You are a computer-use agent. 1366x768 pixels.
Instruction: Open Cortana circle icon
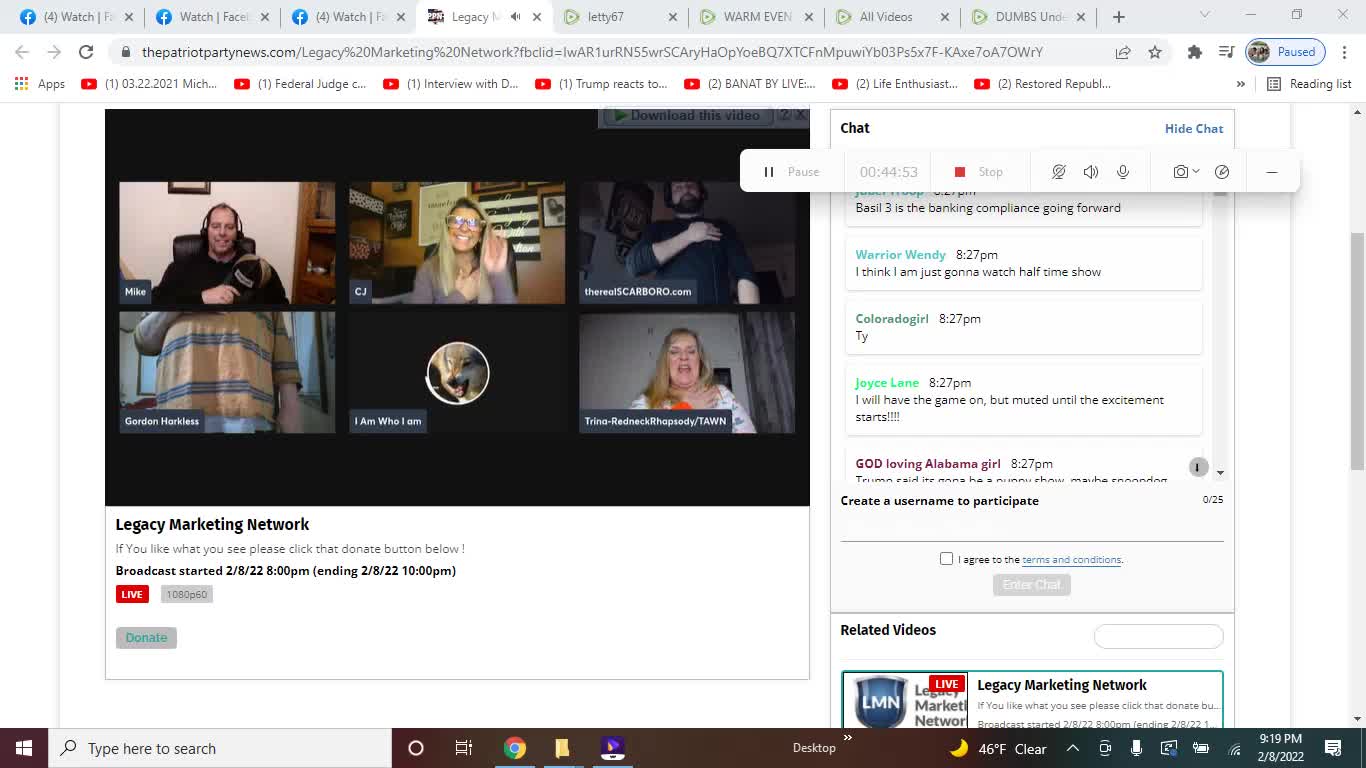click(416, 748)
